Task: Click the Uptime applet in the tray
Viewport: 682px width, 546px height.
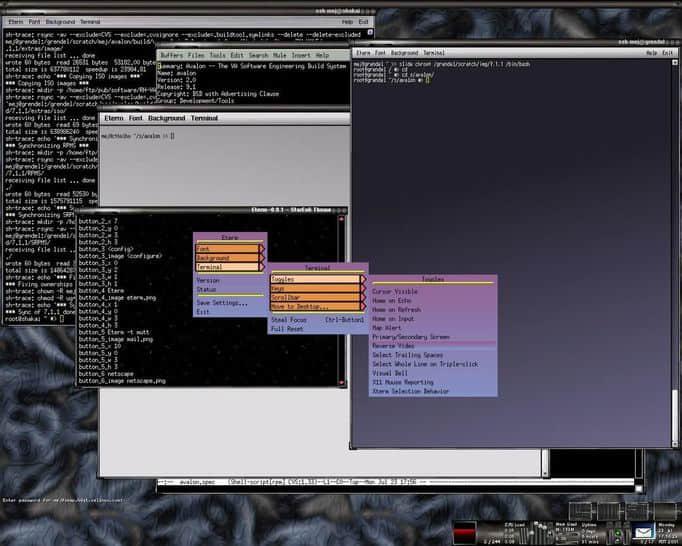Action: [x=588, y=530]
